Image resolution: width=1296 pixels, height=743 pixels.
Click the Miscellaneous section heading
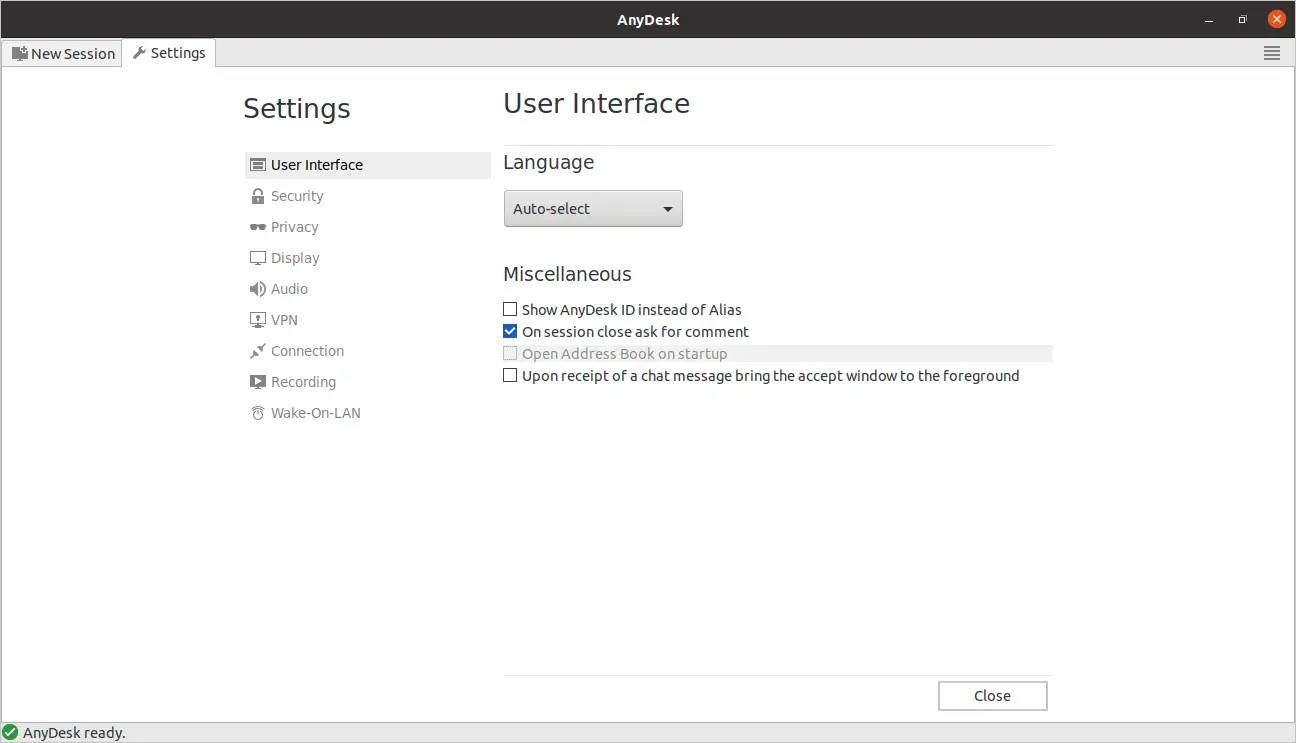pyautogui.click(x=567, y=274)
